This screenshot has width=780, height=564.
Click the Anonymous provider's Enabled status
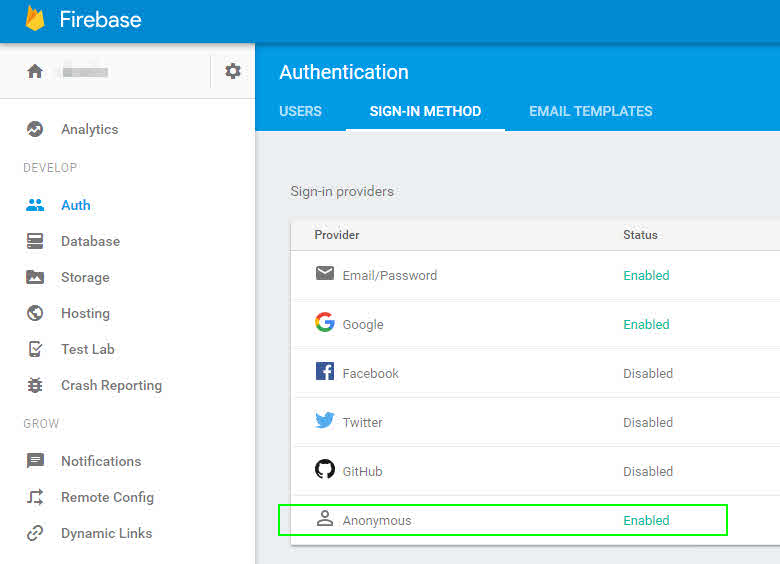point(646,520)
